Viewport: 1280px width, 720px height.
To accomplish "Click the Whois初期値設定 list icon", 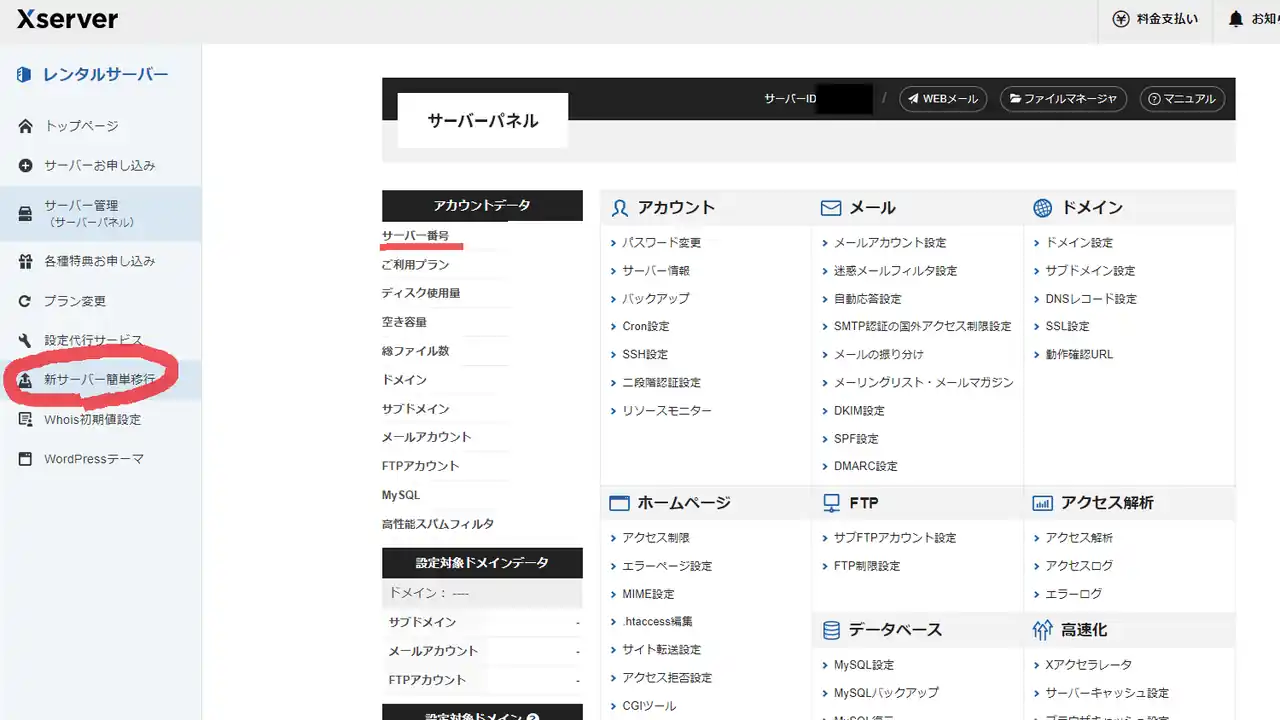I will pos(26,420).
